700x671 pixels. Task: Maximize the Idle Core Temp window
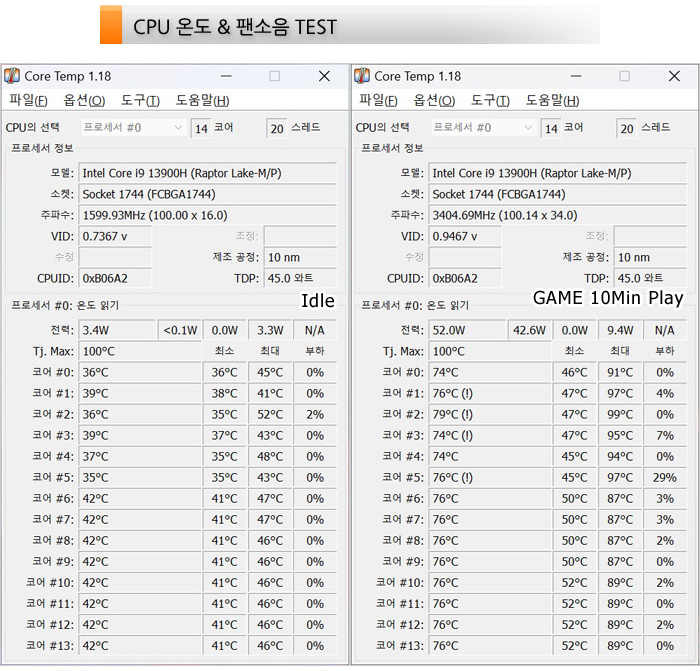coord(275,76)
